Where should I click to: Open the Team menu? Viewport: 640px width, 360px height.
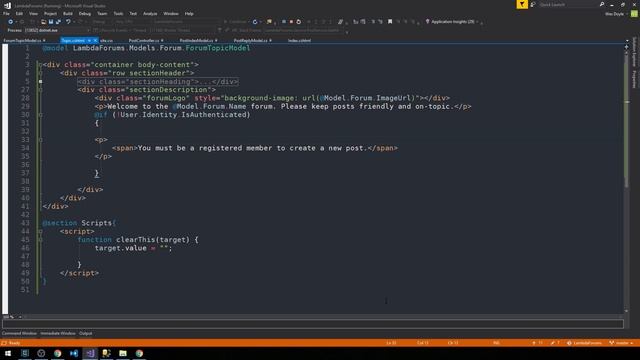coord(102,13)
